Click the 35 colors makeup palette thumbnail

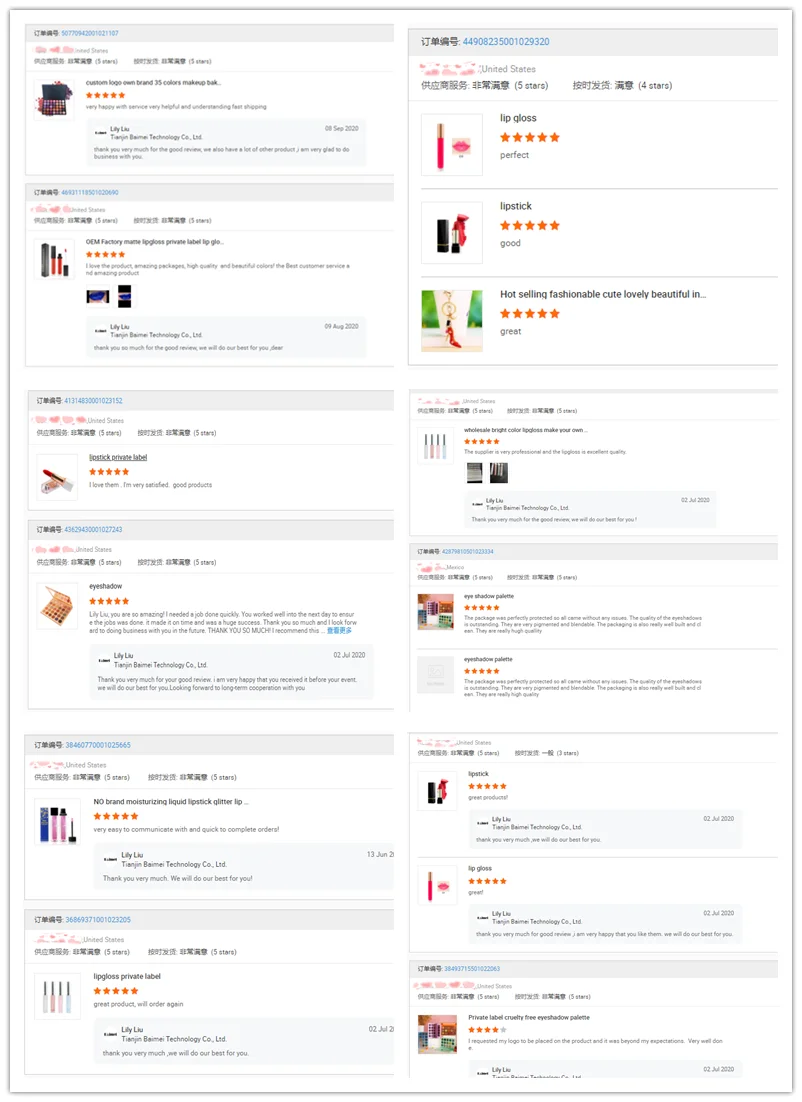pos(54,100)
